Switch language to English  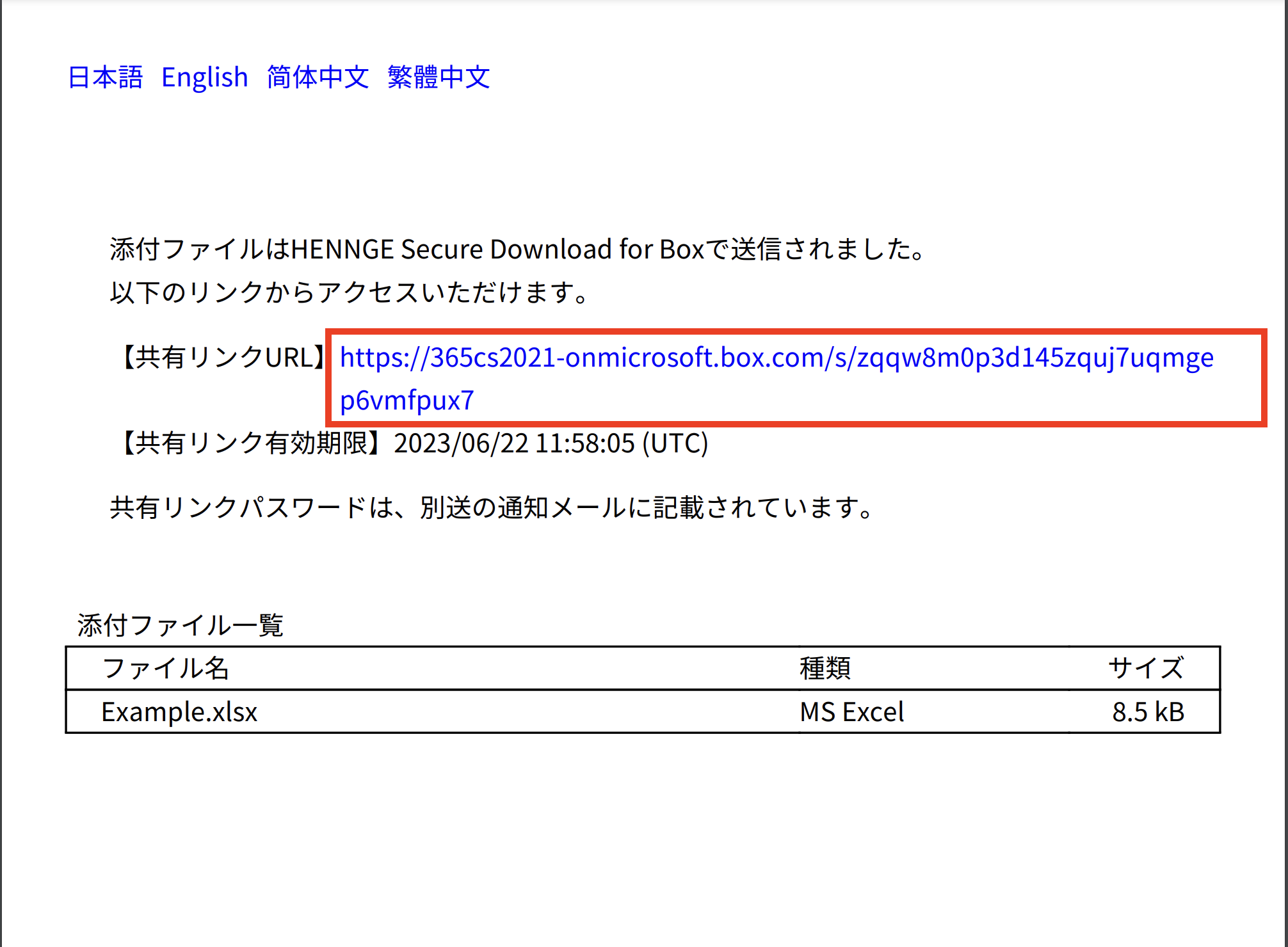tap(204, 77)
